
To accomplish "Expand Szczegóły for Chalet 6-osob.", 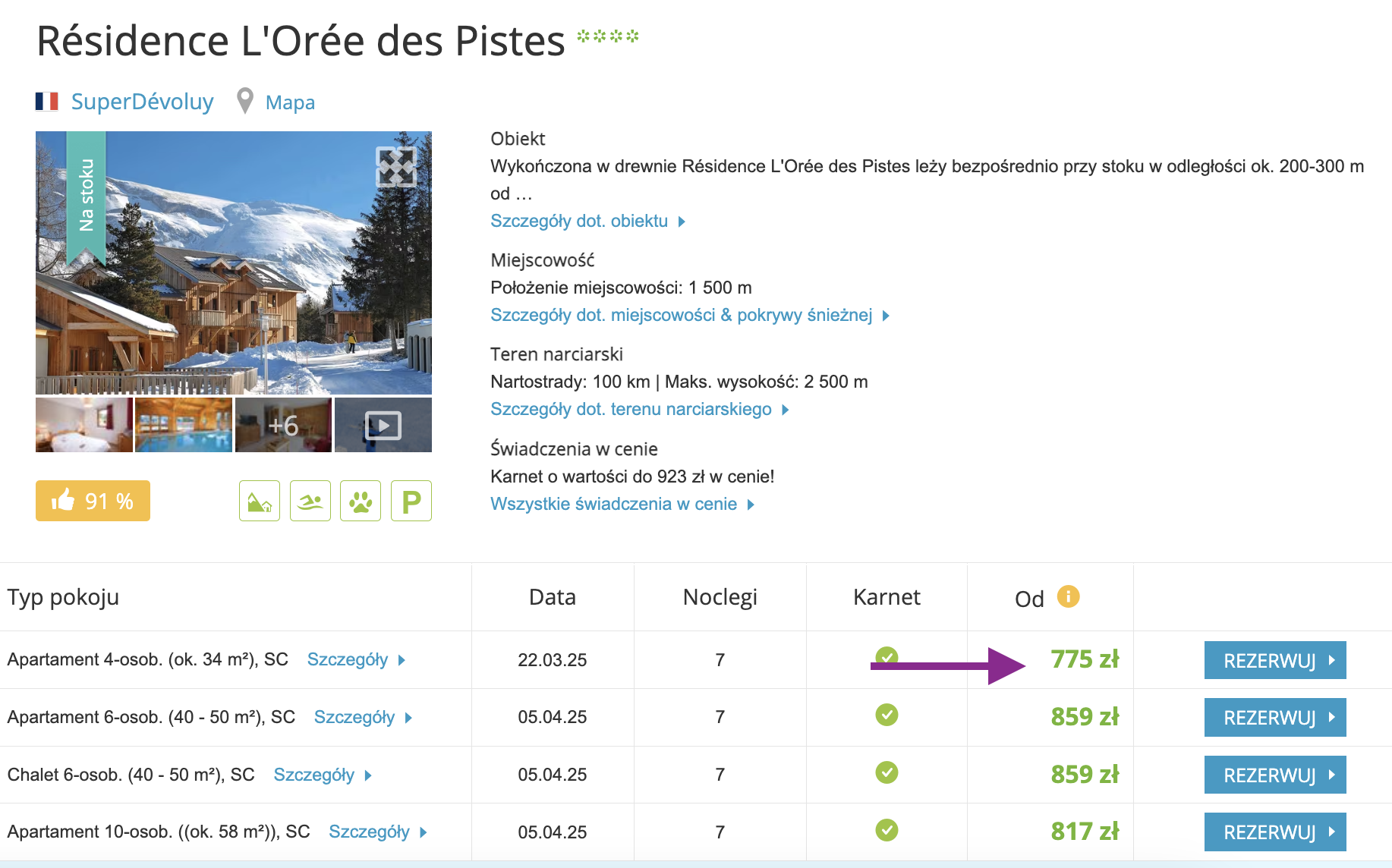I will tap(323, 775).
